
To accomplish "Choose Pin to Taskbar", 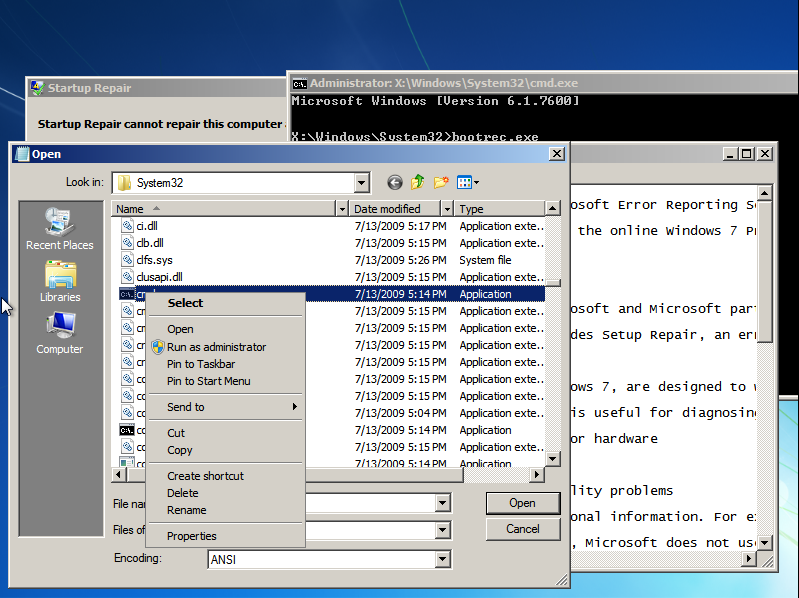I will [x=226, y=364].
